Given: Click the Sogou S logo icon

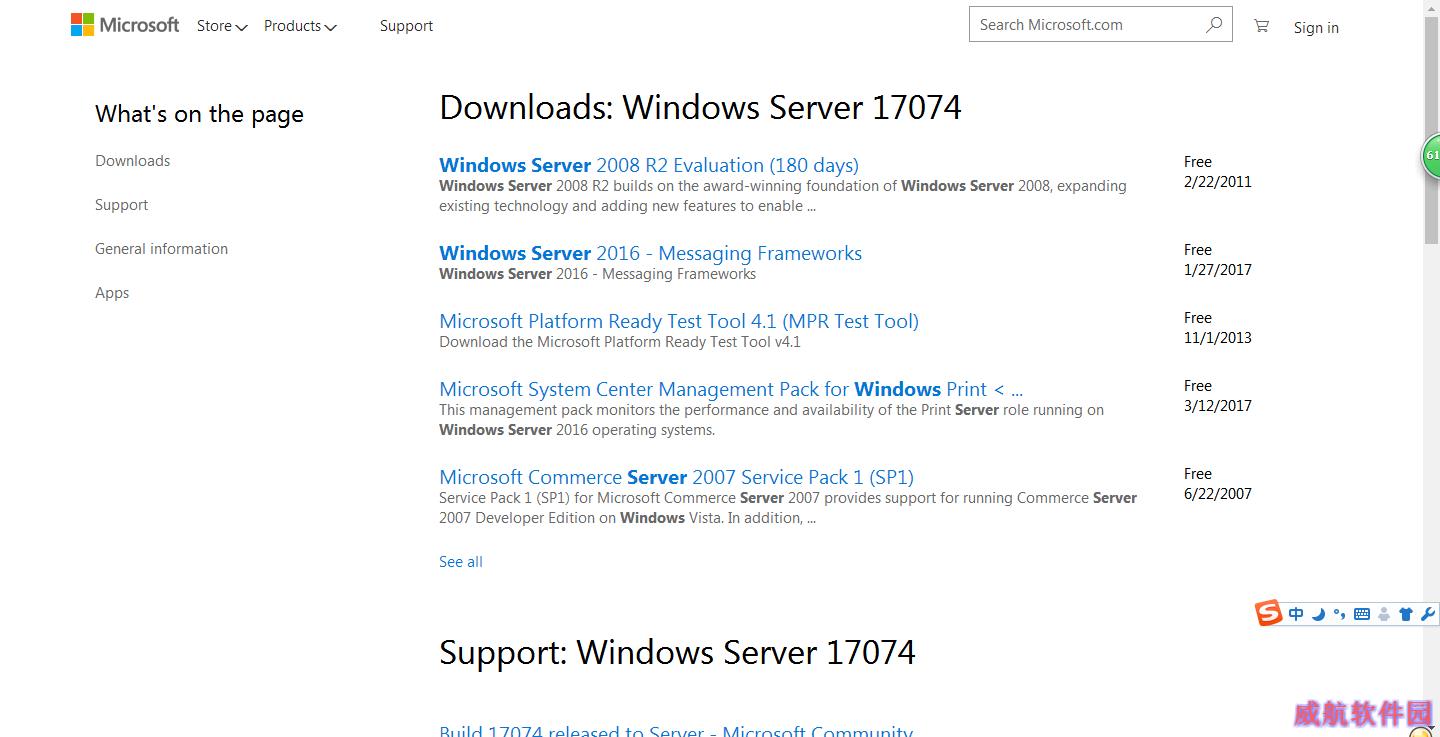Looking at the screenshot, I should pos(1269,613).
